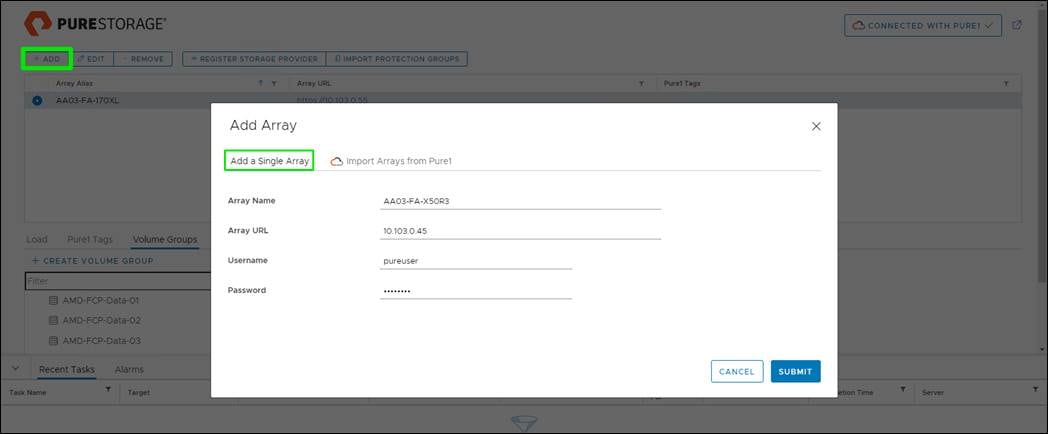
Task: Filter the Pure1 Tags column
Action: (1006, 84)
